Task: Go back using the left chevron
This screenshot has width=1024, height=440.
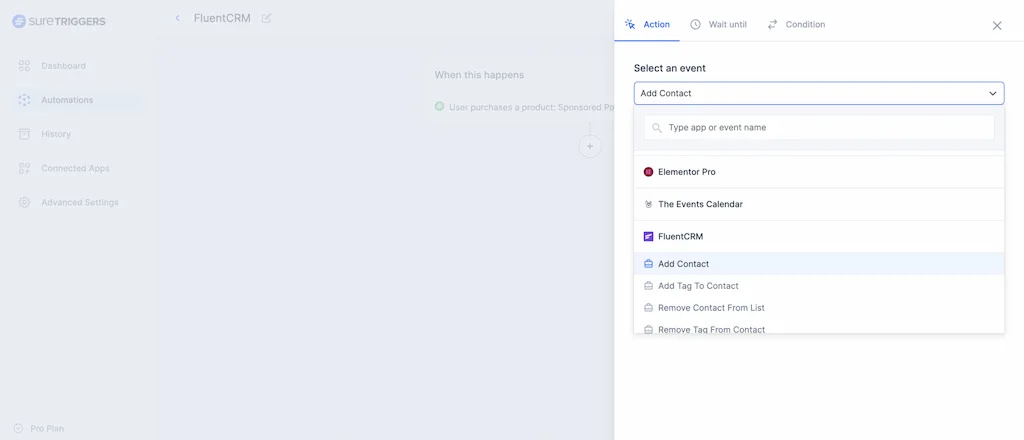Action: (177, 18)
